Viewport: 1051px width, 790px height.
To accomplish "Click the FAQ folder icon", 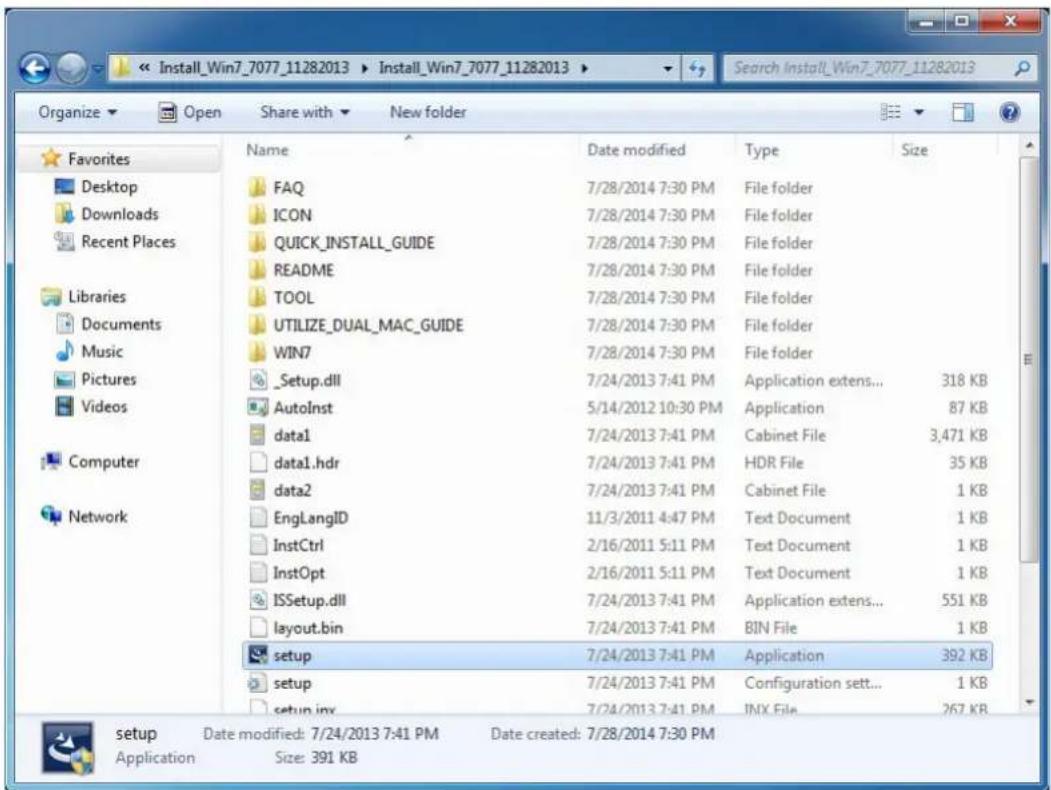I will 257,188.
